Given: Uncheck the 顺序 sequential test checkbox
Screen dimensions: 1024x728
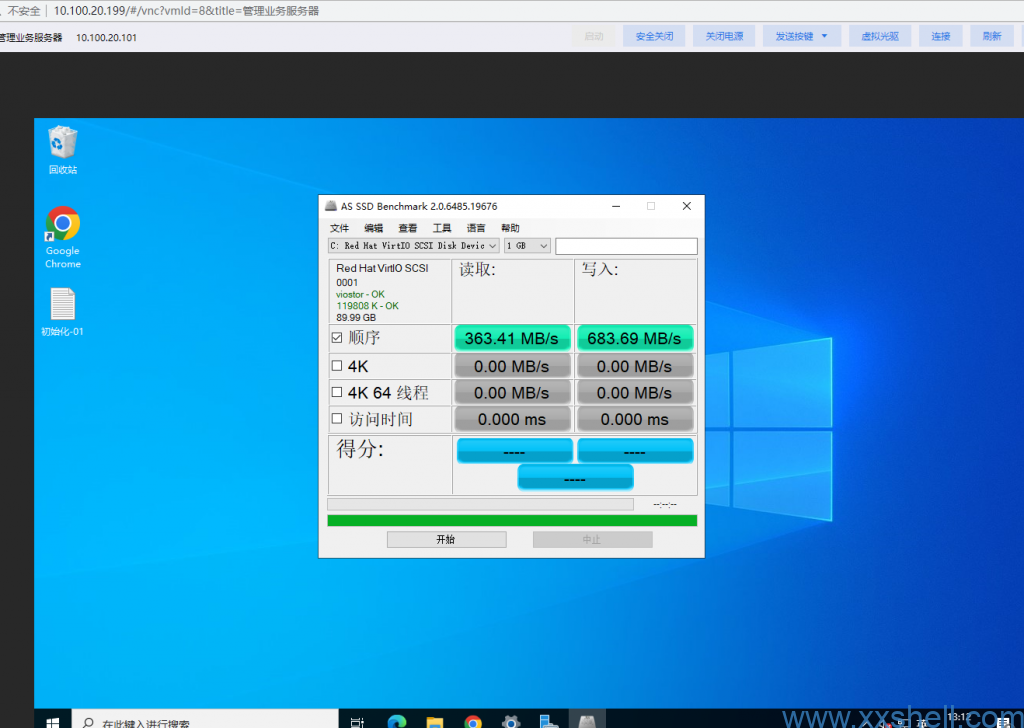Looking at the screenshot, I should pyautogui.click(x=337, y=338).
